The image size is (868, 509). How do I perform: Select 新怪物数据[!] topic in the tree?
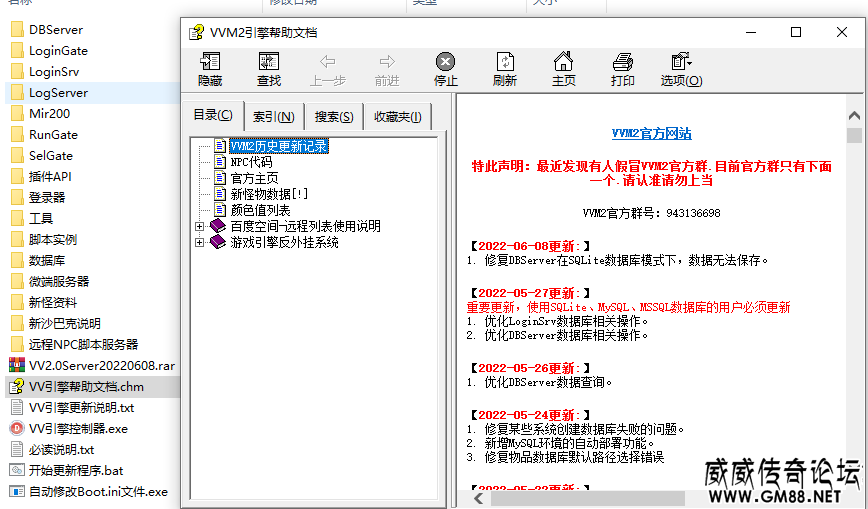click(x=269, y=194)
